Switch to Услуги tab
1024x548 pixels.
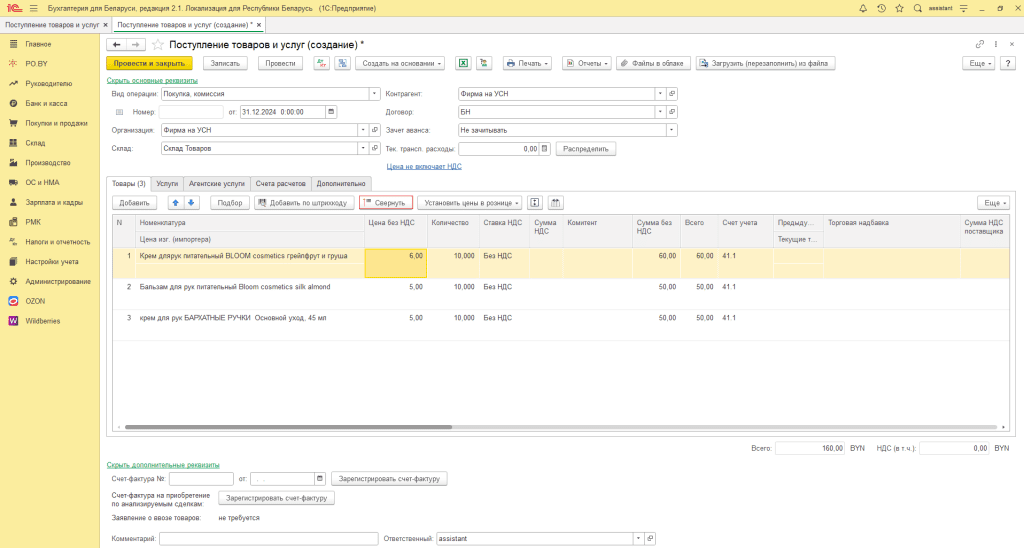pyautogui.click(x=167, y=184)
